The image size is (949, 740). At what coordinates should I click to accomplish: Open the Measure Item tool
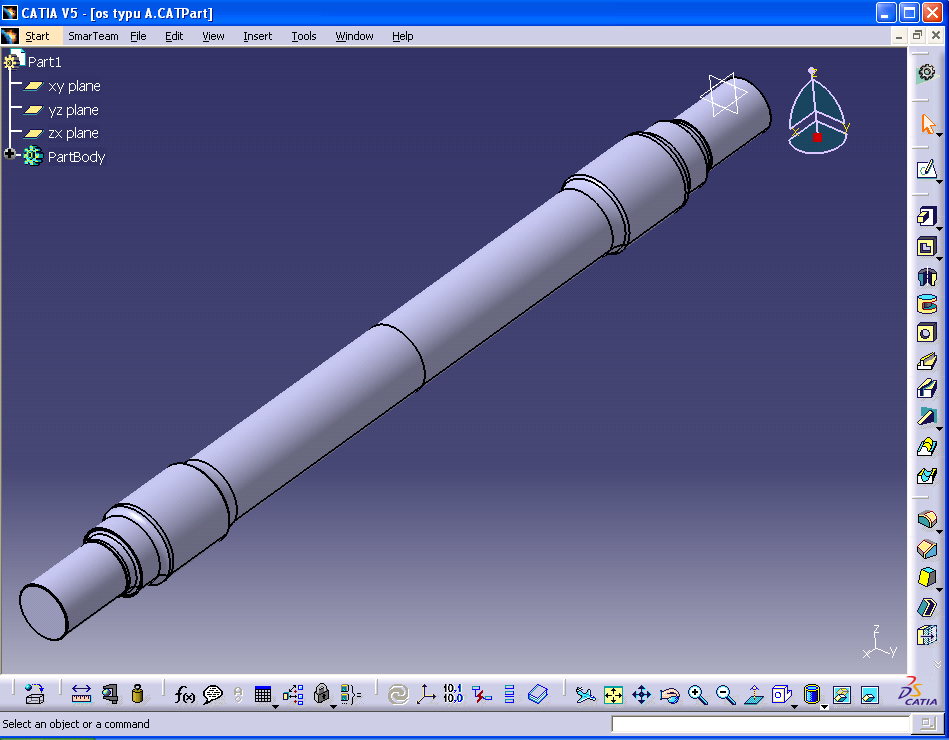coord(110,694)
